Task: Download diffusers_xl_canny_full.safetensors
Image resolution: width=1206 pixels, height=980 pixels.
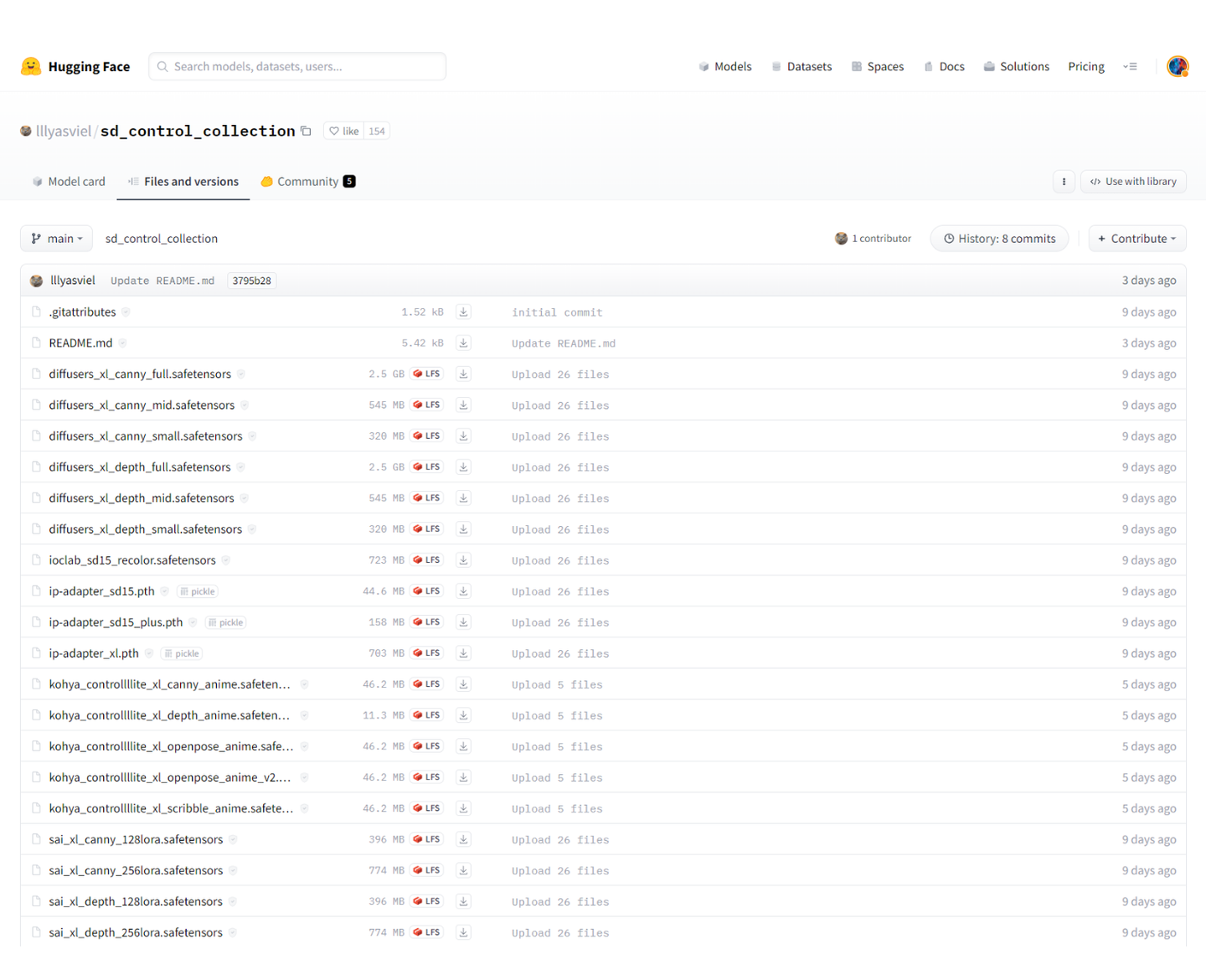Action: 463,374
